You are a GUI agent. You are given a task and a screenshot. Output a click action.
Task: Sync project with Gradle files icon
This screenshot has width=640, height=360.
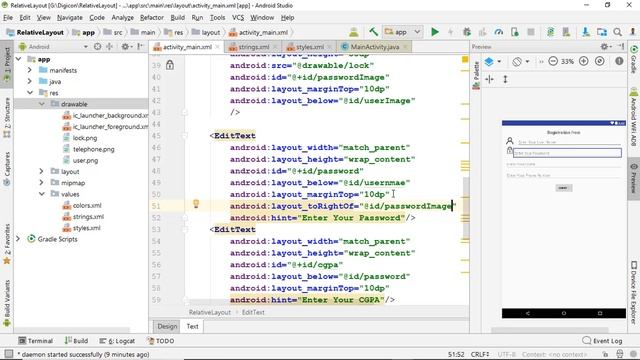click(550, 32)
